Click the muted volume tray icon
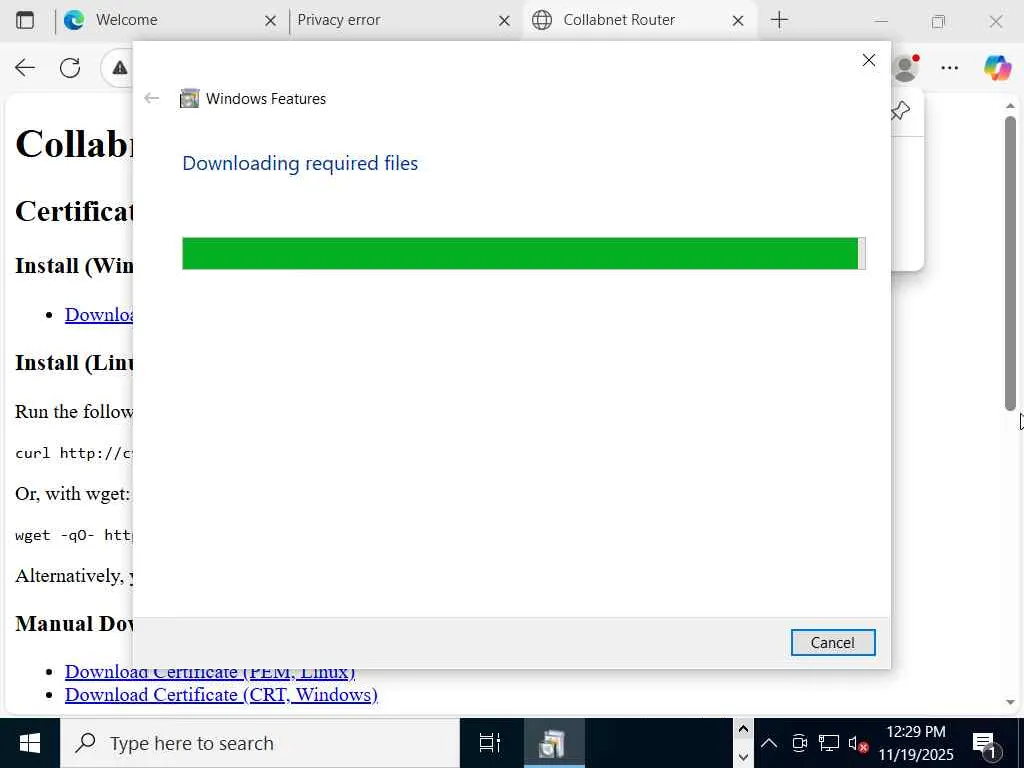The image size is (1024, 768). coord(857,743)
